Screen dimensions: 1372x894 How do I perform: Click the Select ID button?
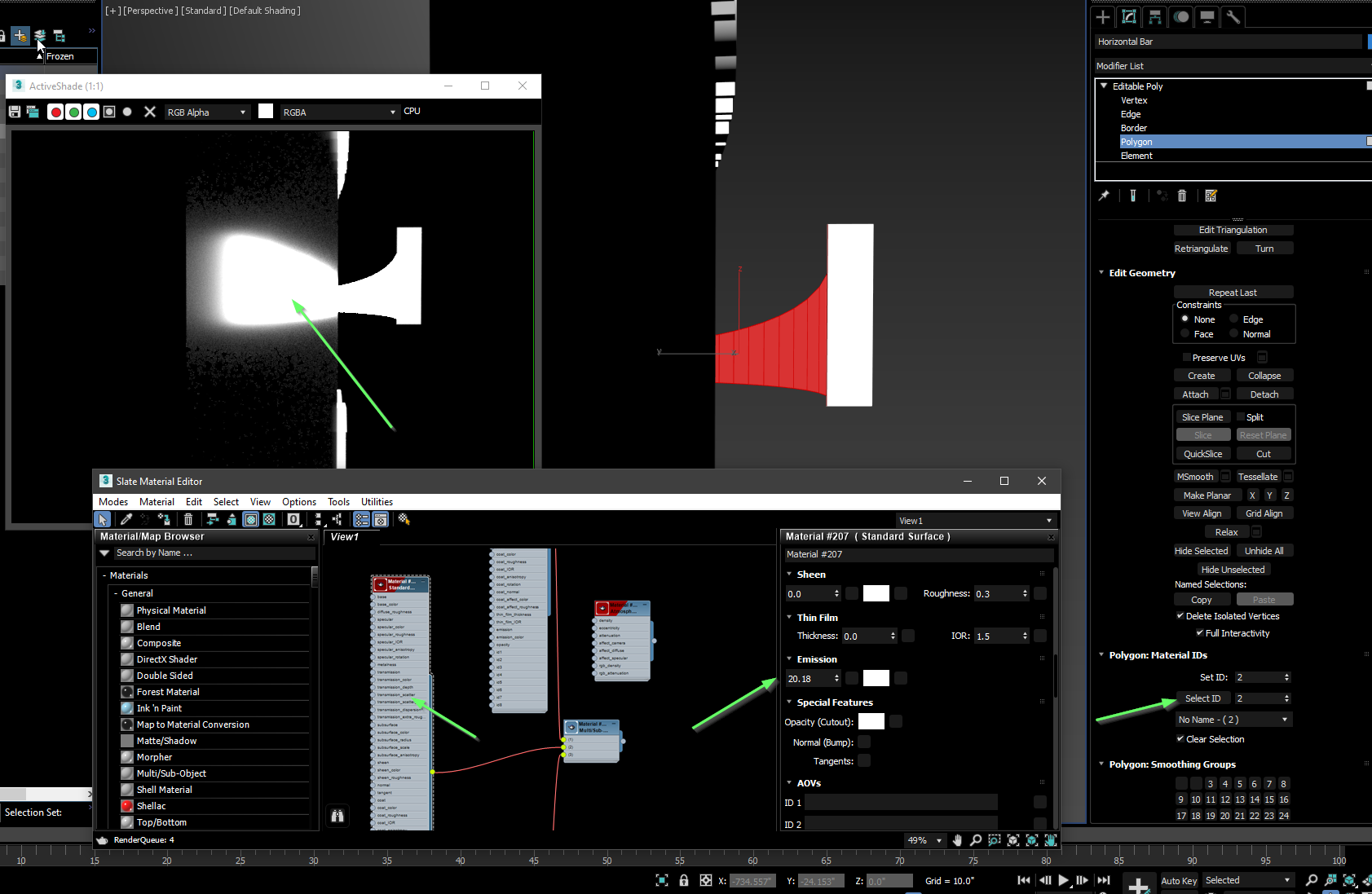(x=1202, y=698)
